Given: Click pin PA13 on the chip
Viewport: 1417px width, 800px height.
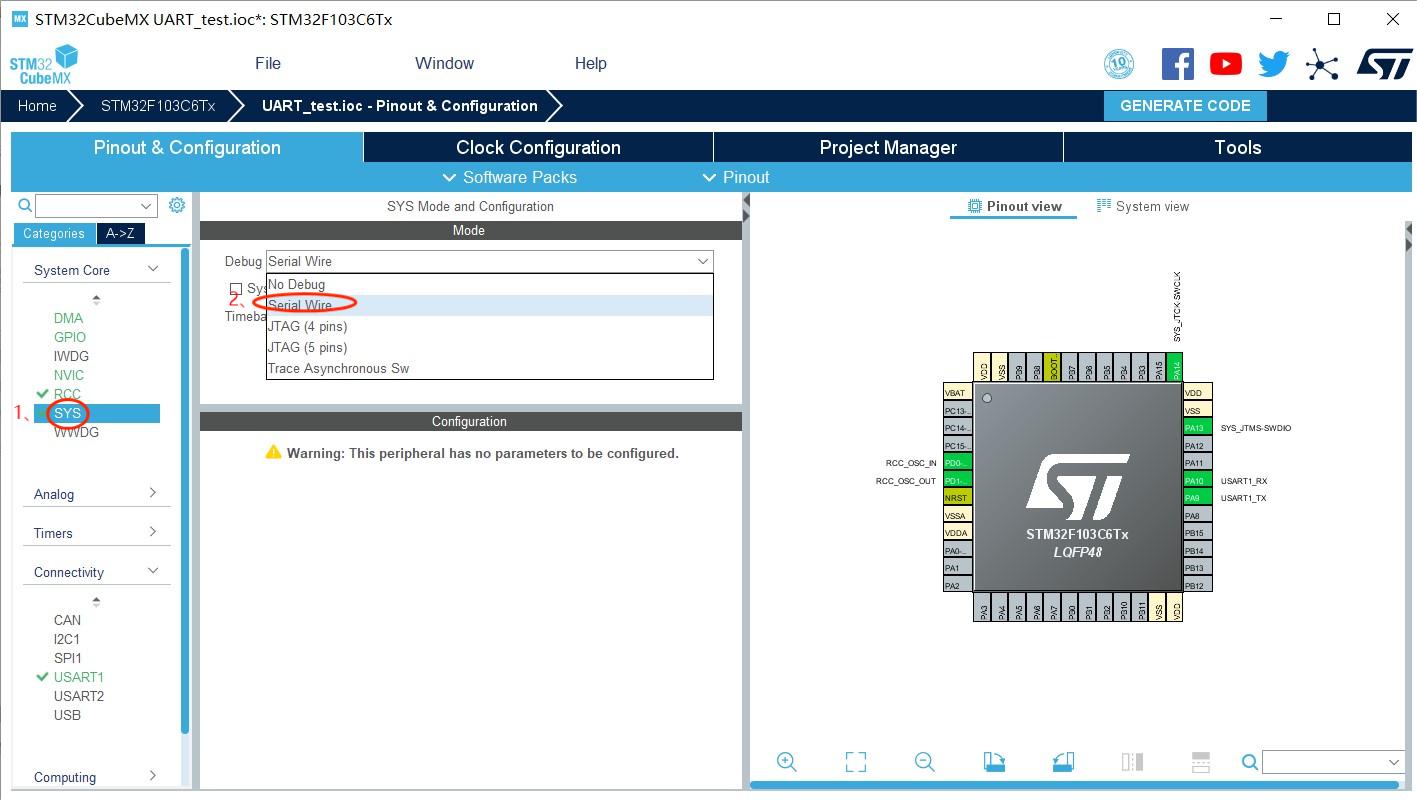Looking at the screenshot, I should click(x=1197, y=428).
